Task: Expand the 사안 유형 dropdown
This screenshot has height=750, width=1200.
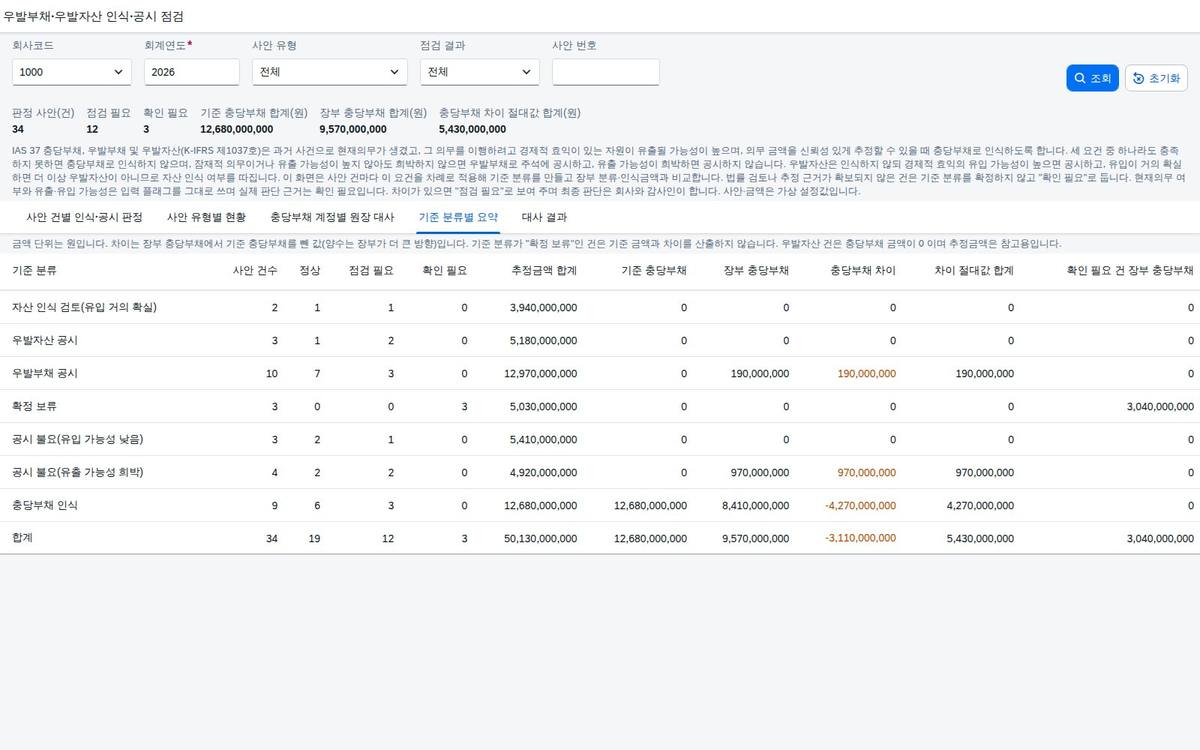Action: tap(330, 72)
